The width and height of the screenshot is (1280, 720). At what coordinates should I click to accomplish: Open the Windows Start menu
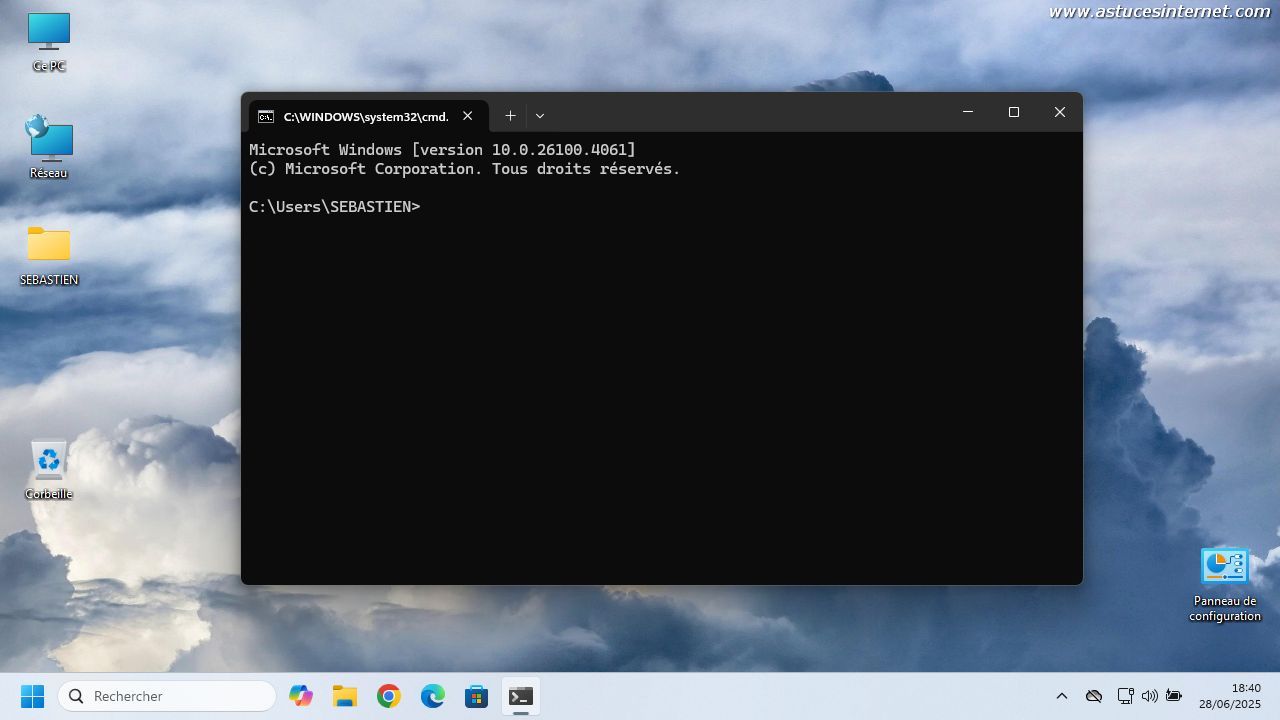[x=33, y=696]
